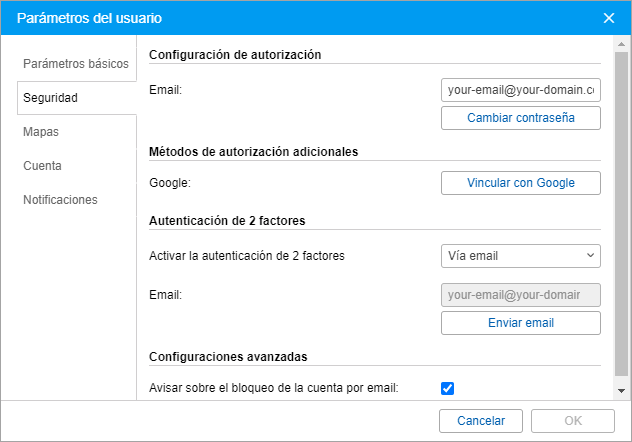This screenshot has width=632, height=442.
Task: Click the OK button
Action: point(572,421)
